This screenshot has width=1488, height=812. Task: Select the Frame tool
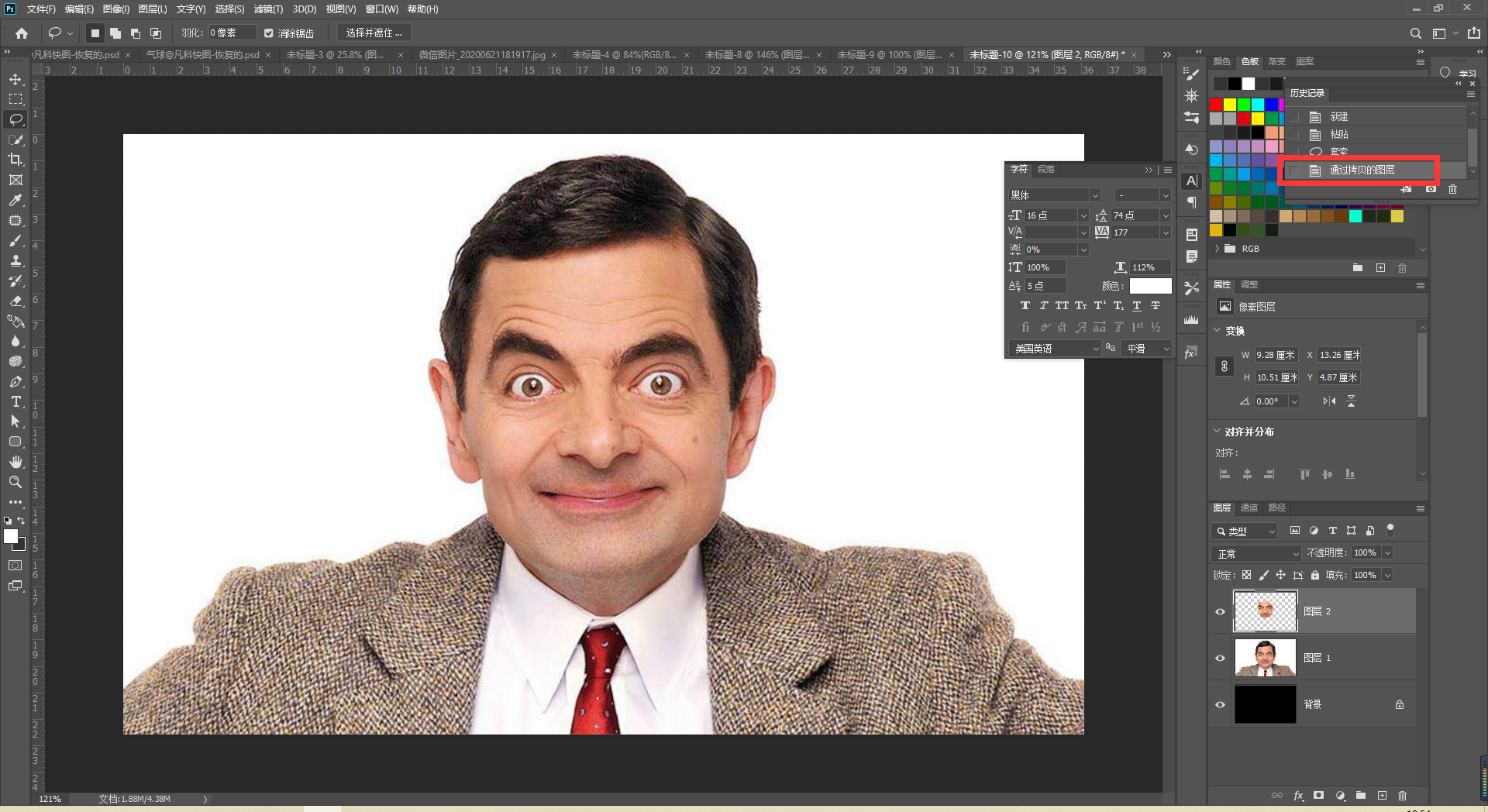click(x=15, y=180)
